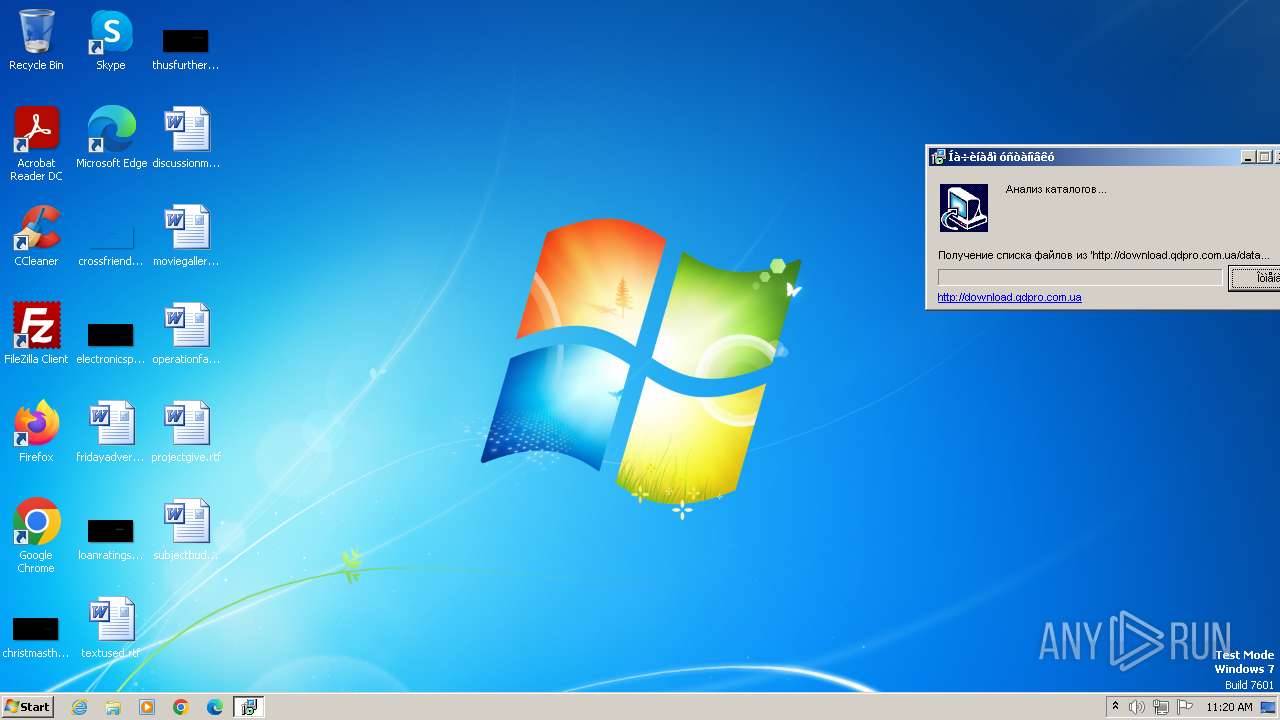Click the download progress bar

pyautogui.click(x=1080, y=277)
